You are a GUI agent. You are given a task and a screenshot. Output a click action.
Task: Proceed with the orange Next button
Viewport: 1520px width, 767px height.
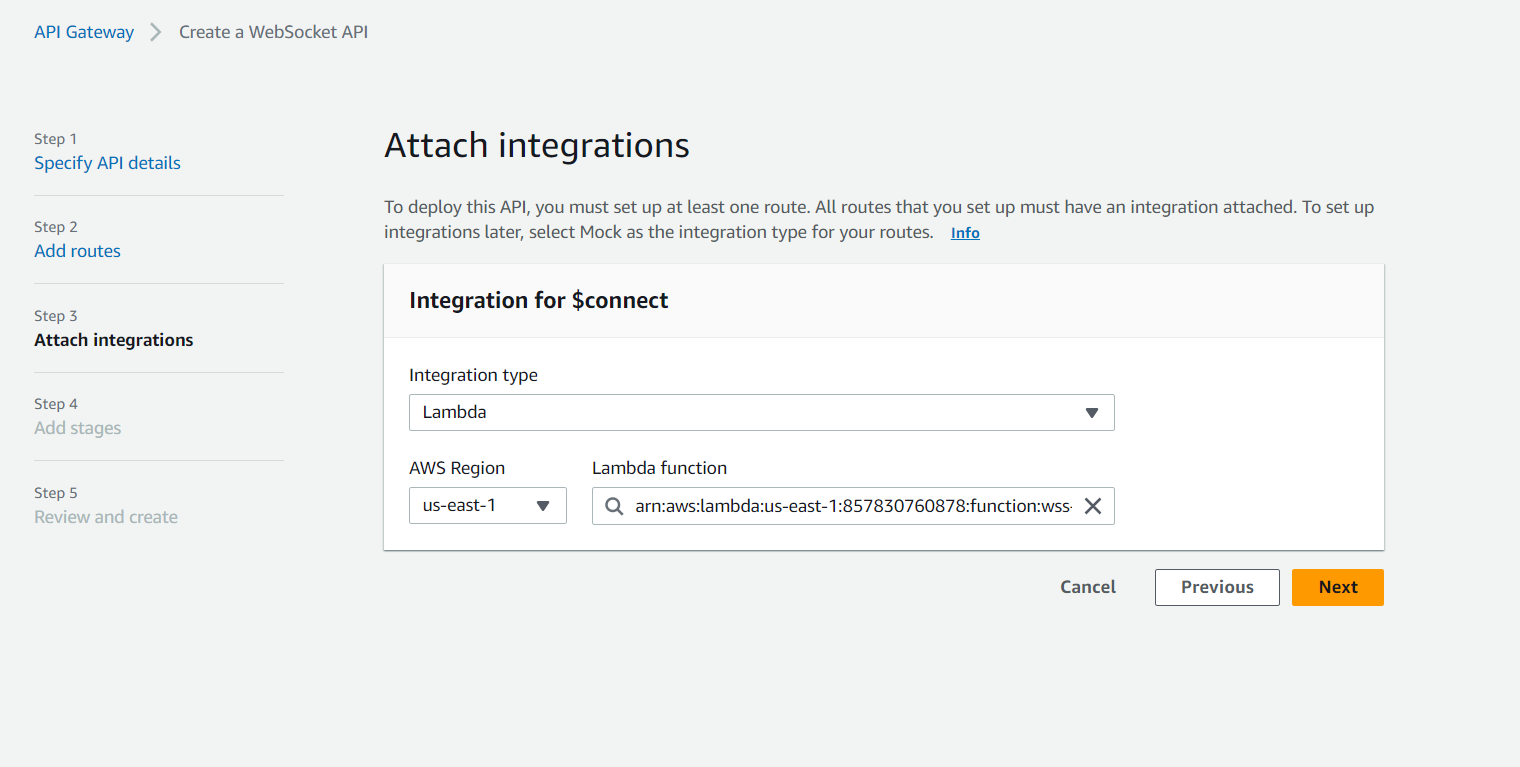pos(1337,587)
